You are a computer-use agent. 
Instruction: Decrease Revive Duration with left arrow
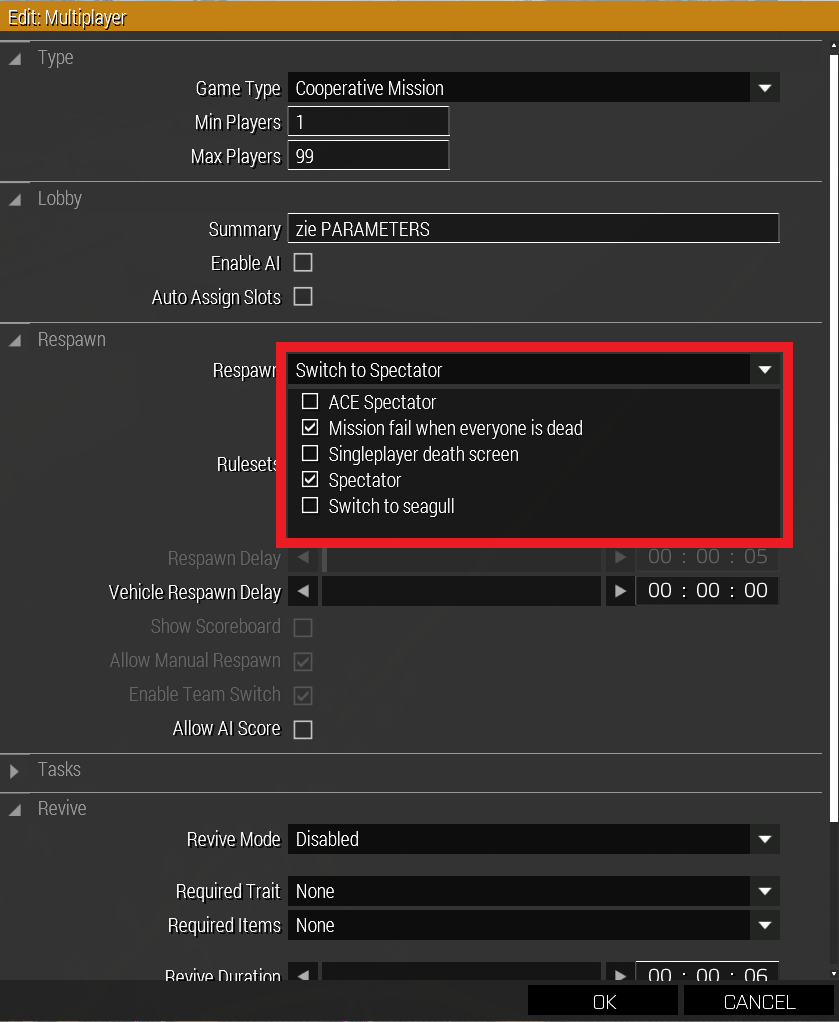click(303, 972)
